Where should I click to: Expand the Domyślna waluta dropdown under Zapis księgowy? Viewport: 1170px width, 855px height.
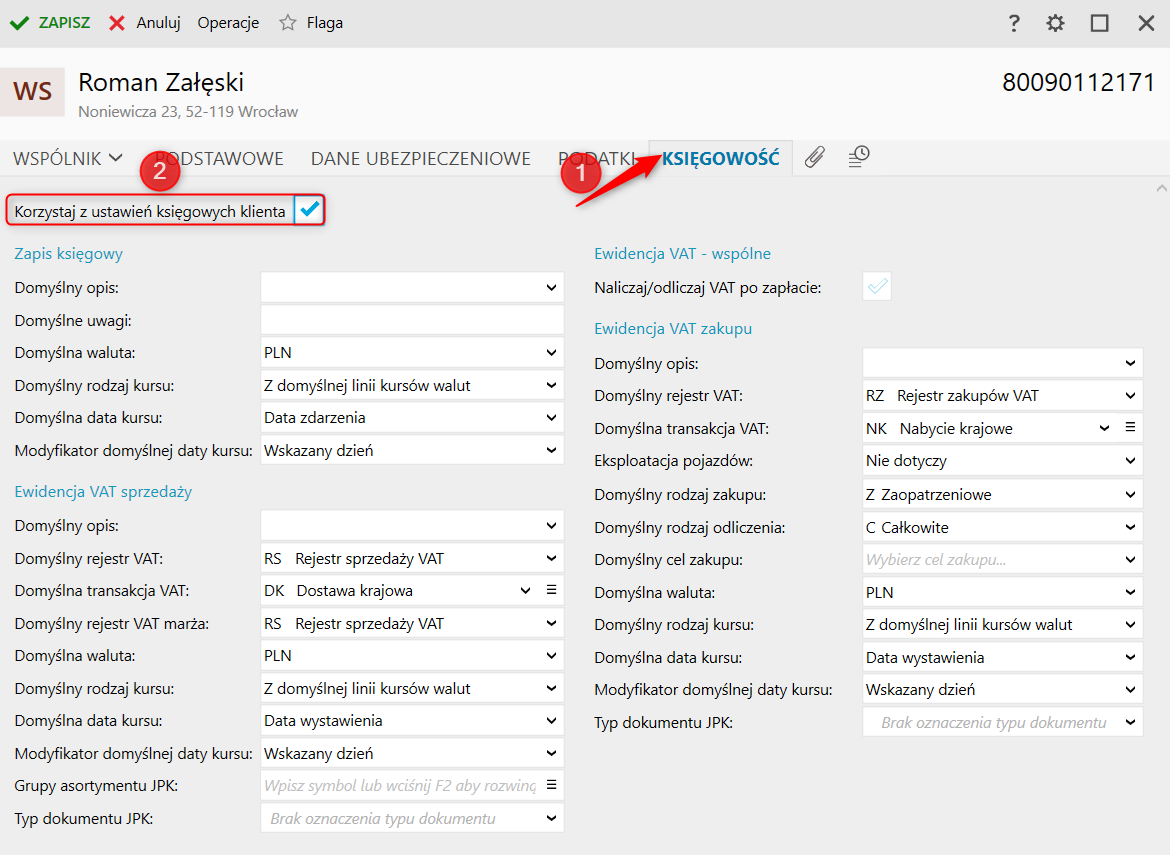click(x=551, y=353)
